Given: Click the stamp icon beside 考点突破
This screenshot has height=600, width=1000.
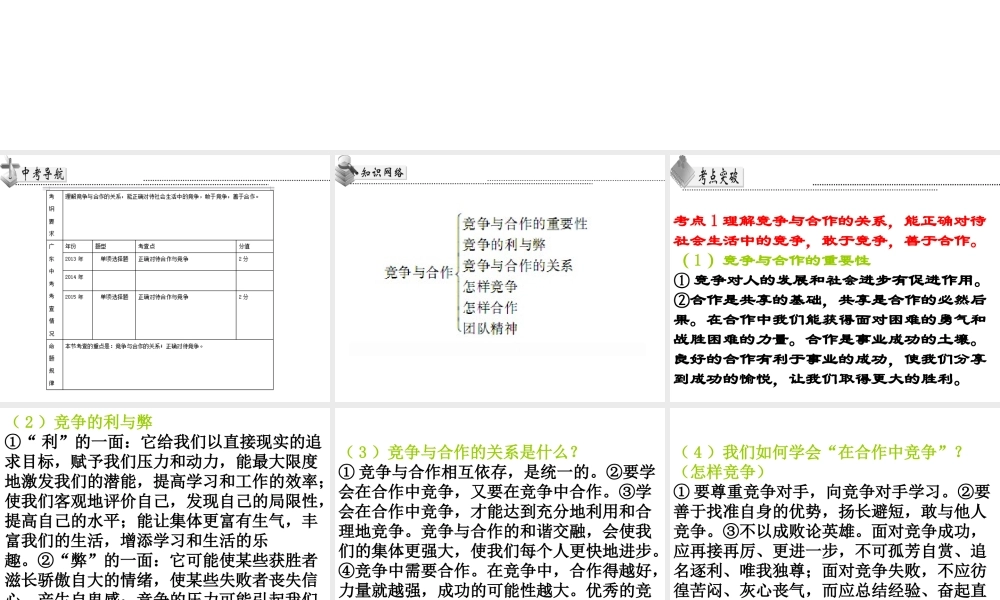Looking at the screenshot, I should tap(682, 172).
